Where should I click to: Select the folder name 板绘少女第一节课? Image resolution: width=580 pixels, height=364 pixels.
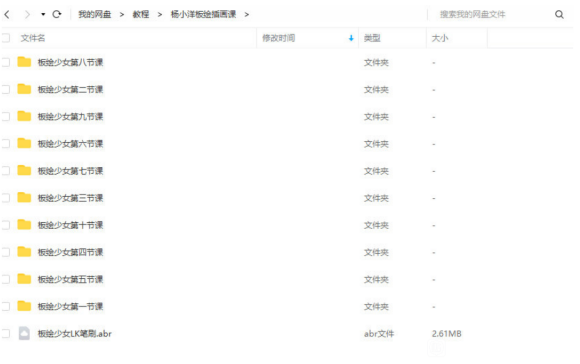pyautogui.click(x=70, y=307)
